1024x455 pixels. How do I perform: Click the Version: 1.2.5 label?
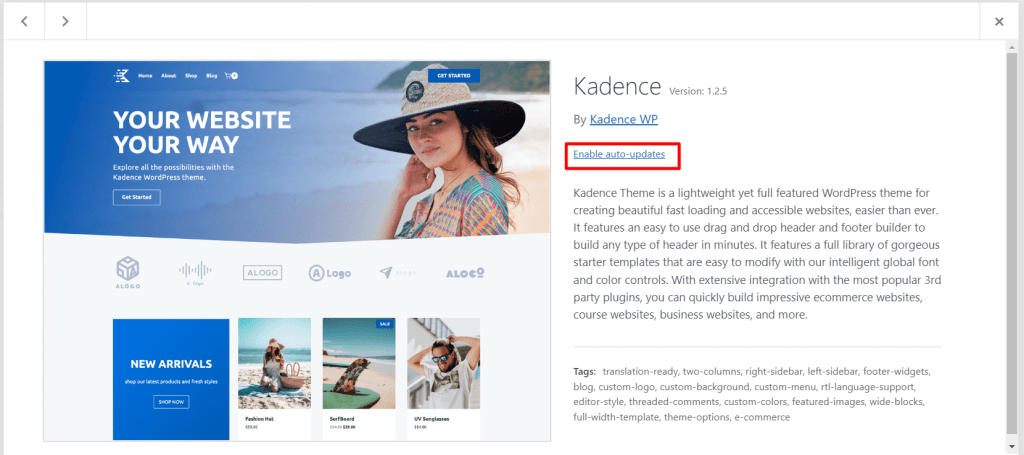[699, 91]
